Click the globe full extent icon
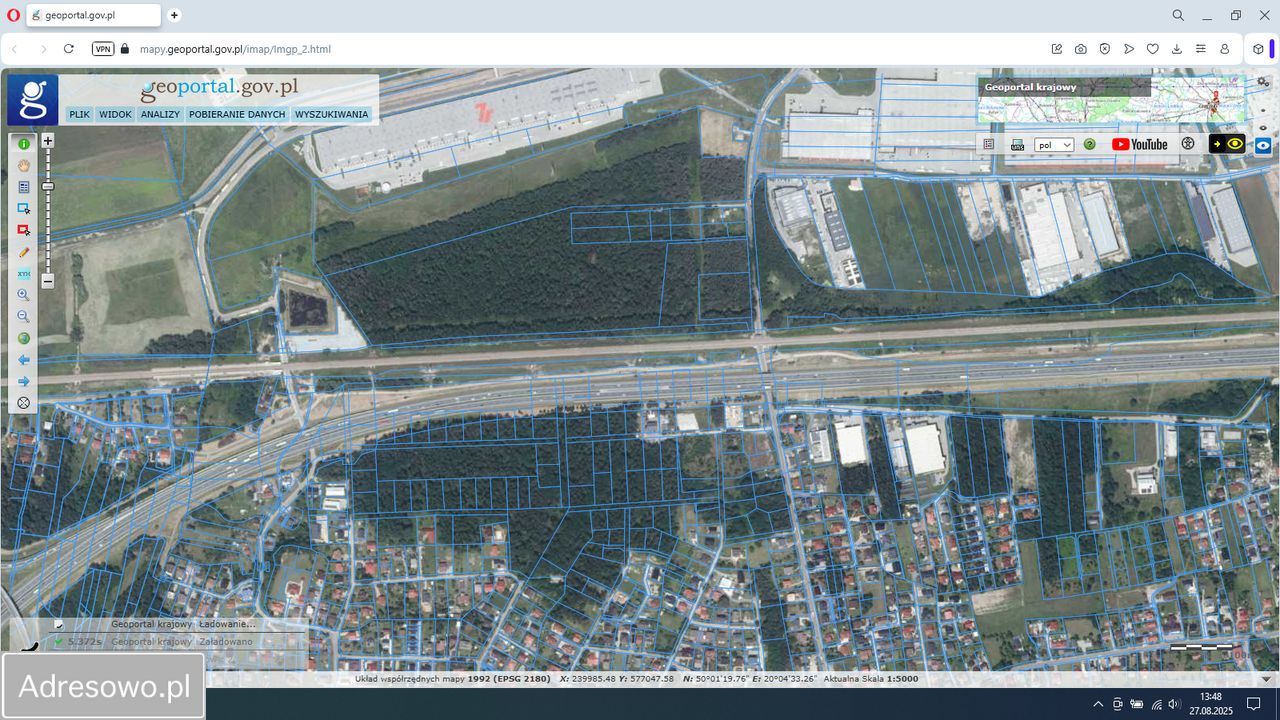 coord(24,338)
